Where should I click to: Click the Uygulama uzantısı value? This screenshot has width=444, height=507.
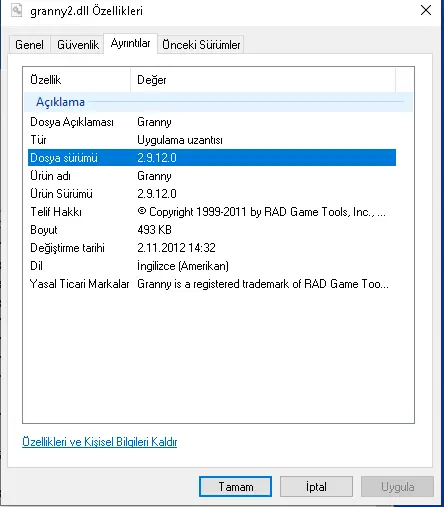180,140
